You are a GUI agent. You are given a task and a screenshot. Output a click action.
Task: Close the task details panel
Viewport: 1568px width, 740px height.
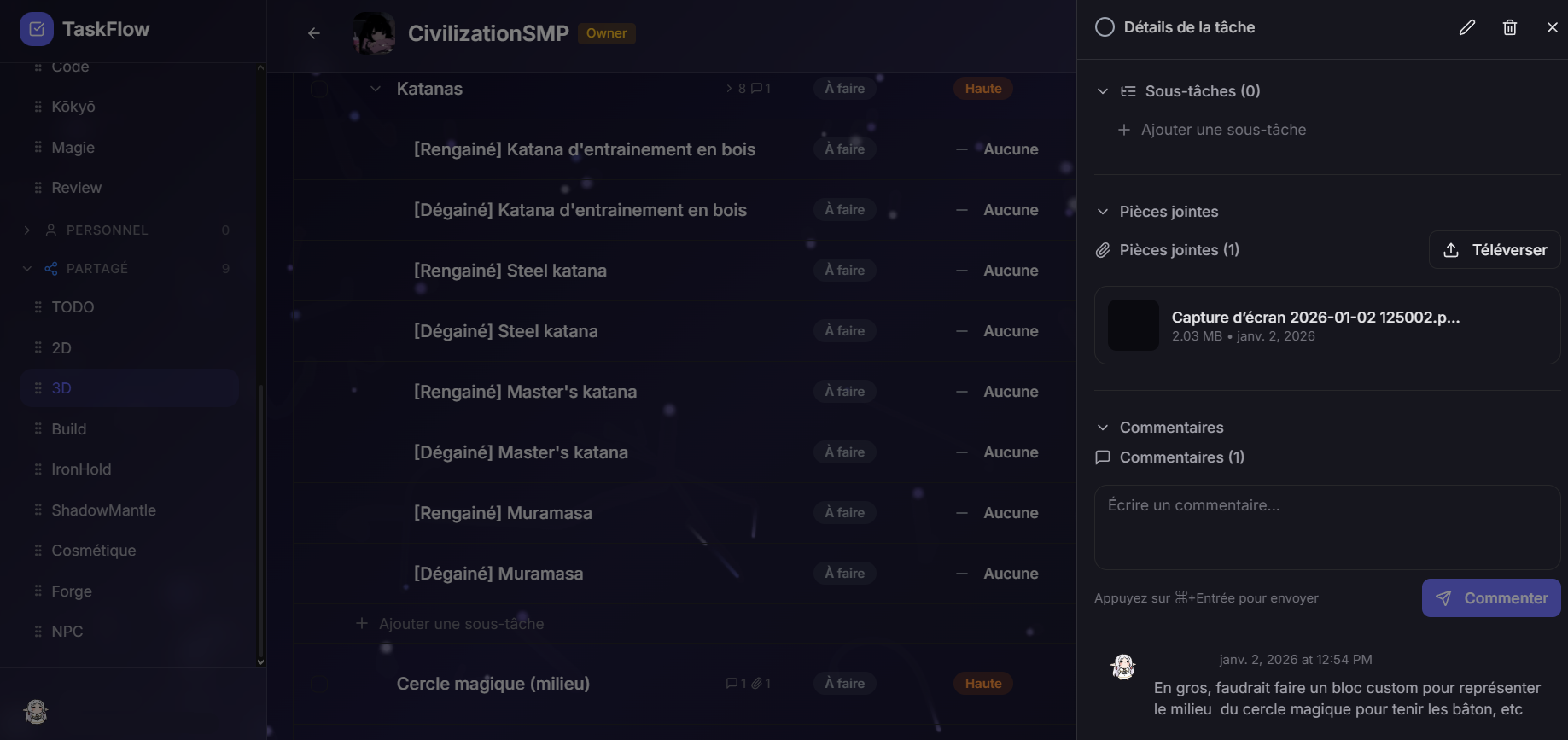(x=1553, y=27)
